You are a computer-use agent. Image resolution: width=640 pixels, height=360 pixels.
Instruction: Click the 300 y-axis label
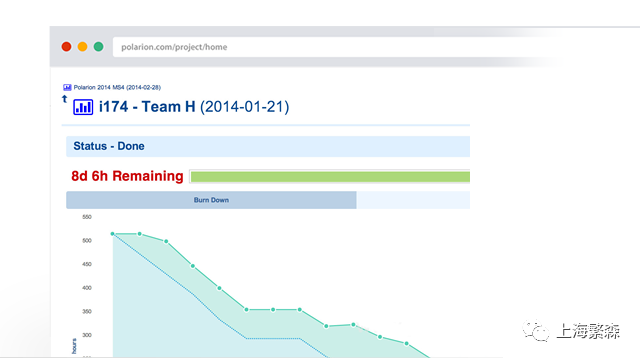pos(87,335)
